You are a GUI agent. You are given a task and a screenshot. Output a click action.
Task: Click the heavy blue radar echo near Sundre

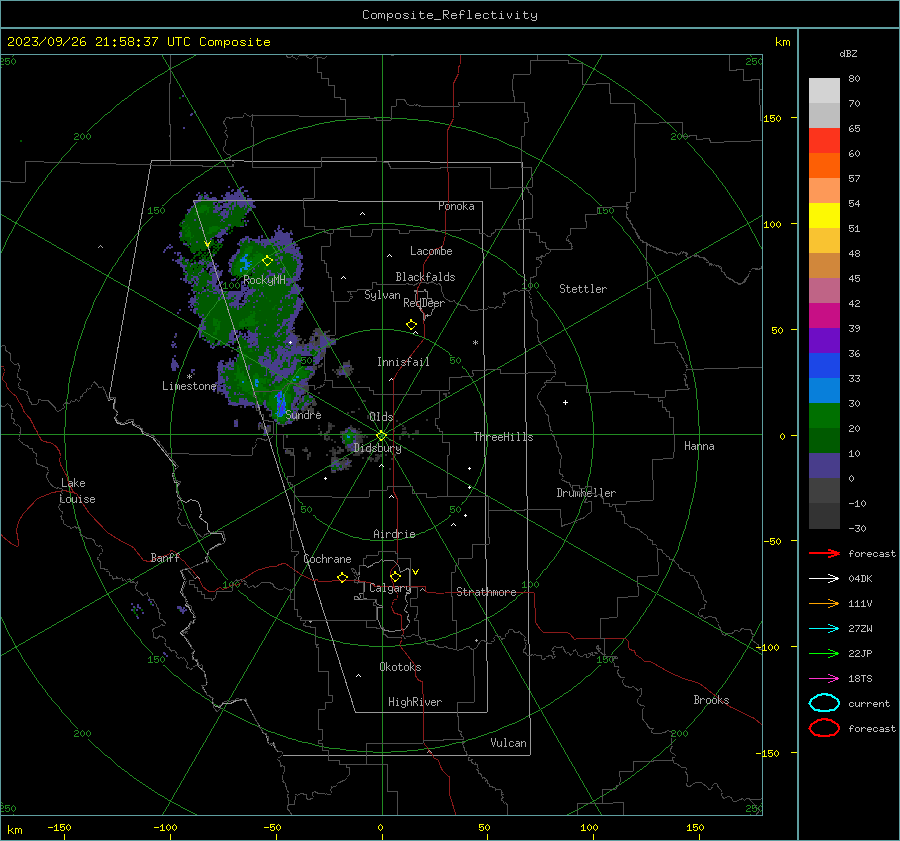coord(281,404)
